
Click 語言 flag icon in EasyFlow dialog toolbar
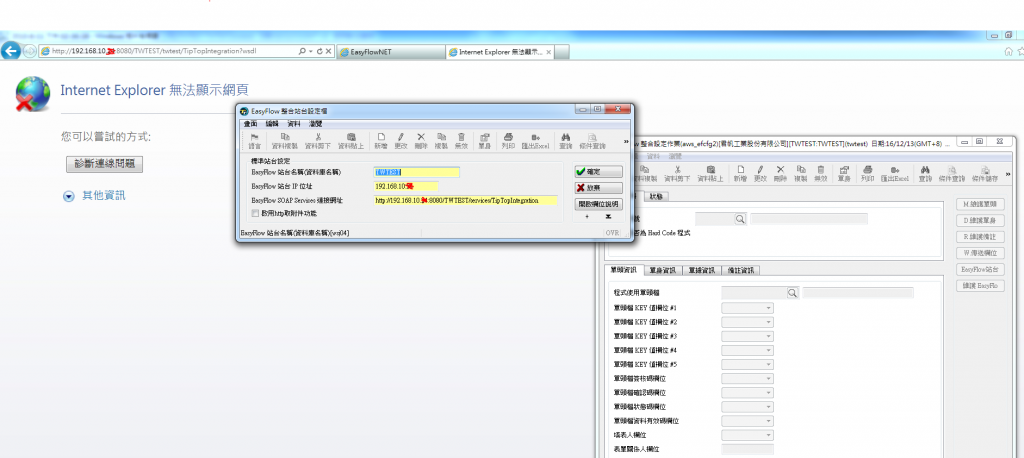pyautogui.click(x=255, y=140)
